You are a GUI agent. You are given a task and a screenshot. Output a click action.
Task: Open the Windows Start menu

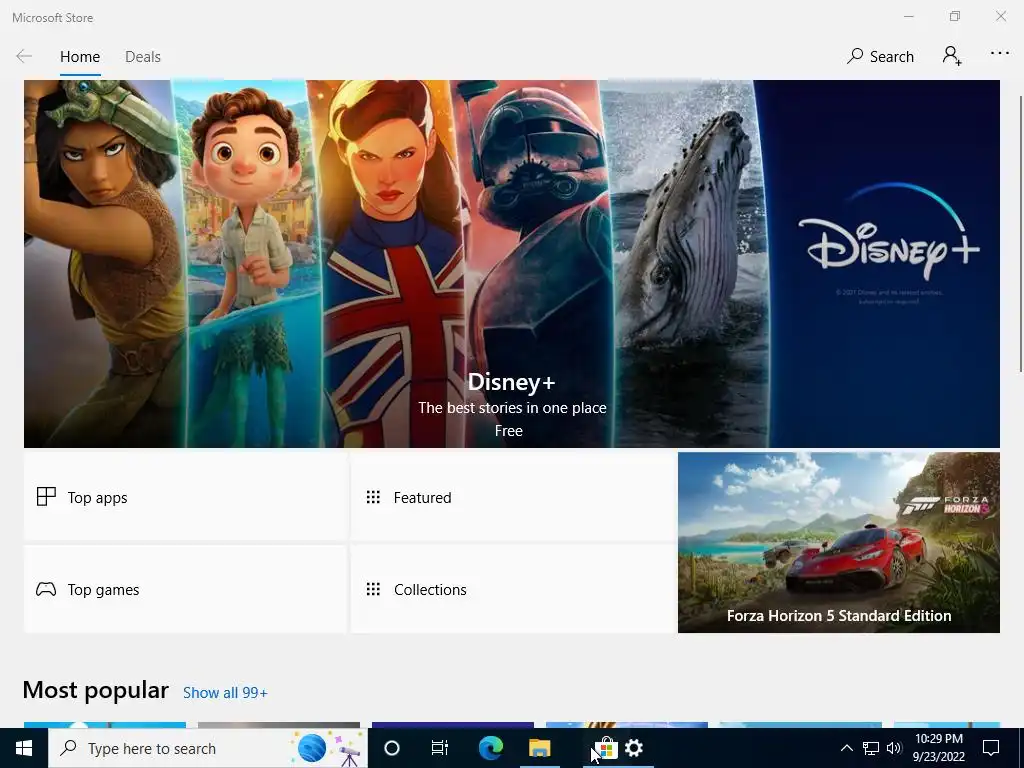click(24, 748)
